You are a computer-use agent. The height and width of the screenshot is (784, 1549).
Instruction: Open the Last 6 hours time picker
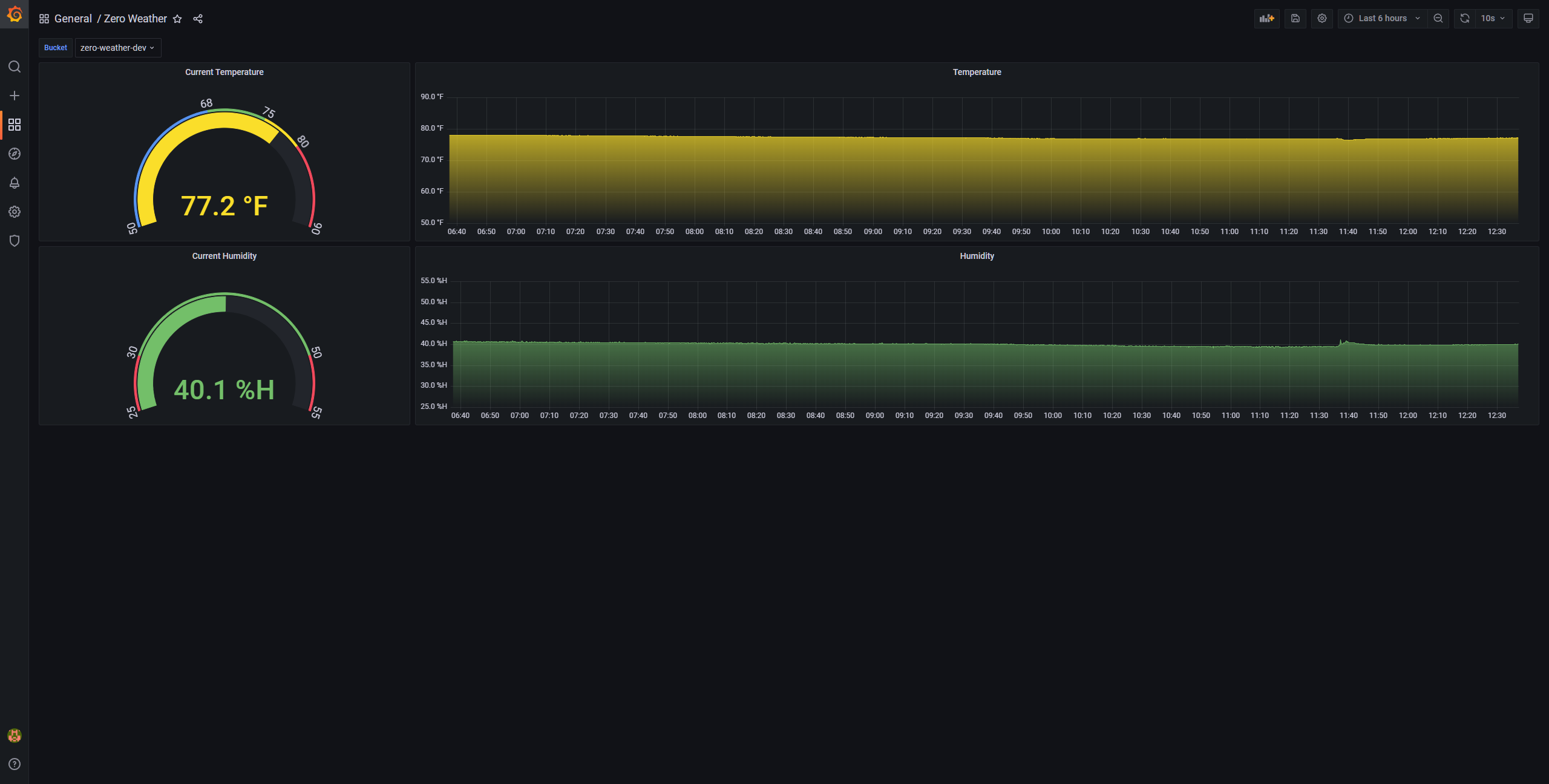pyautogui.click(x=1382, y=18)
